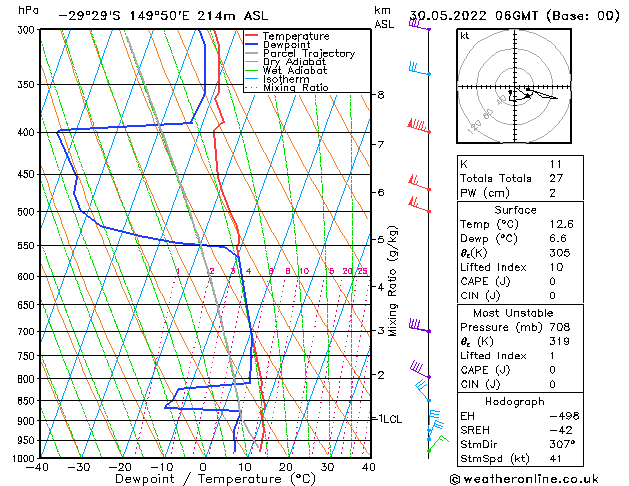629x486 pixels.
Task: Click the Hodograph section heading in table
Action: [515, 401]
